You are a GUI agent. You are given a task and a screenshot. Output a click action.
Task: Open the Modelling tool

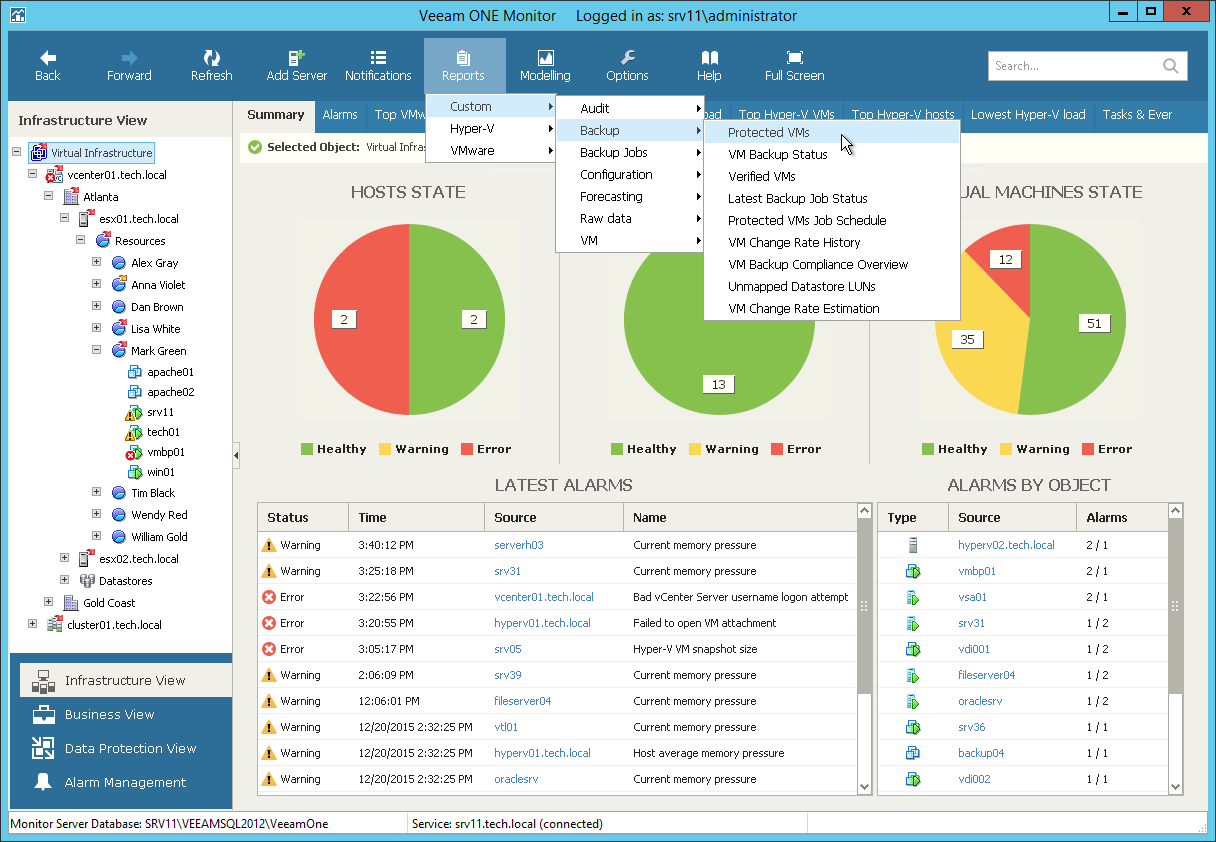click(x=545, y=66)
